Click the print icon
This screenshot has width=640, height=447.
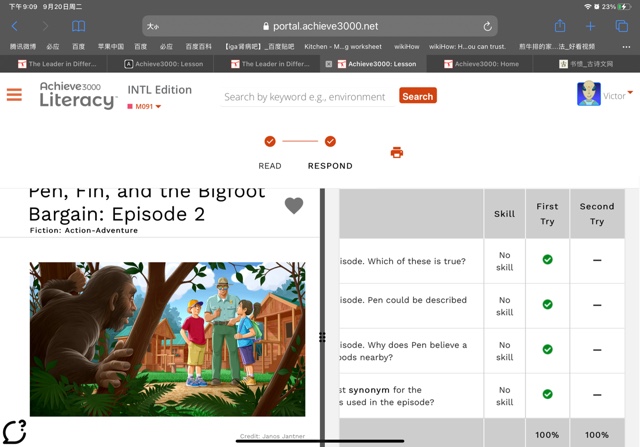point(397,152)
